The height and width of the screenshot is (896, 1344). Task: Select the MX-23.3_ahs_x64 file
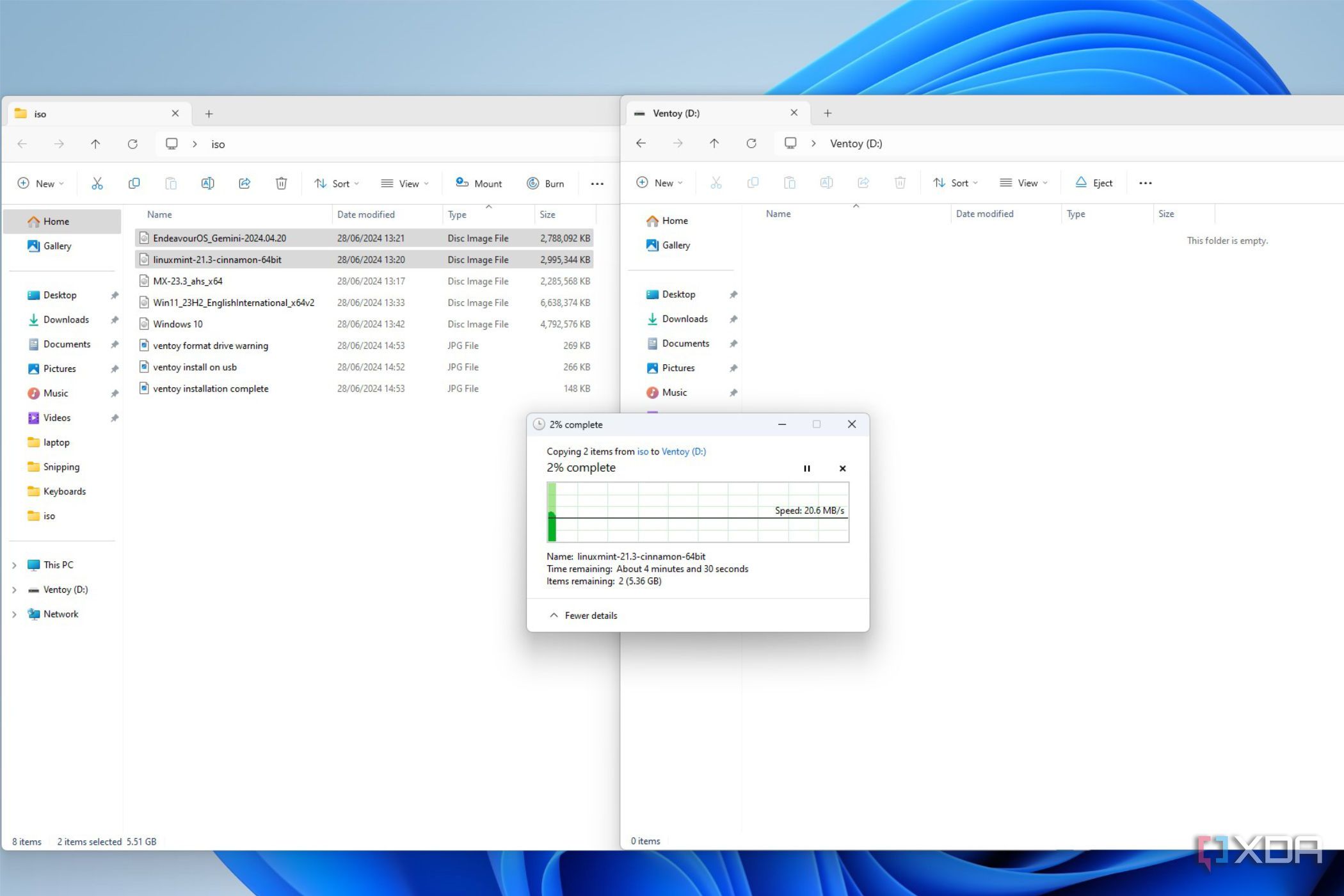(364, 282)
